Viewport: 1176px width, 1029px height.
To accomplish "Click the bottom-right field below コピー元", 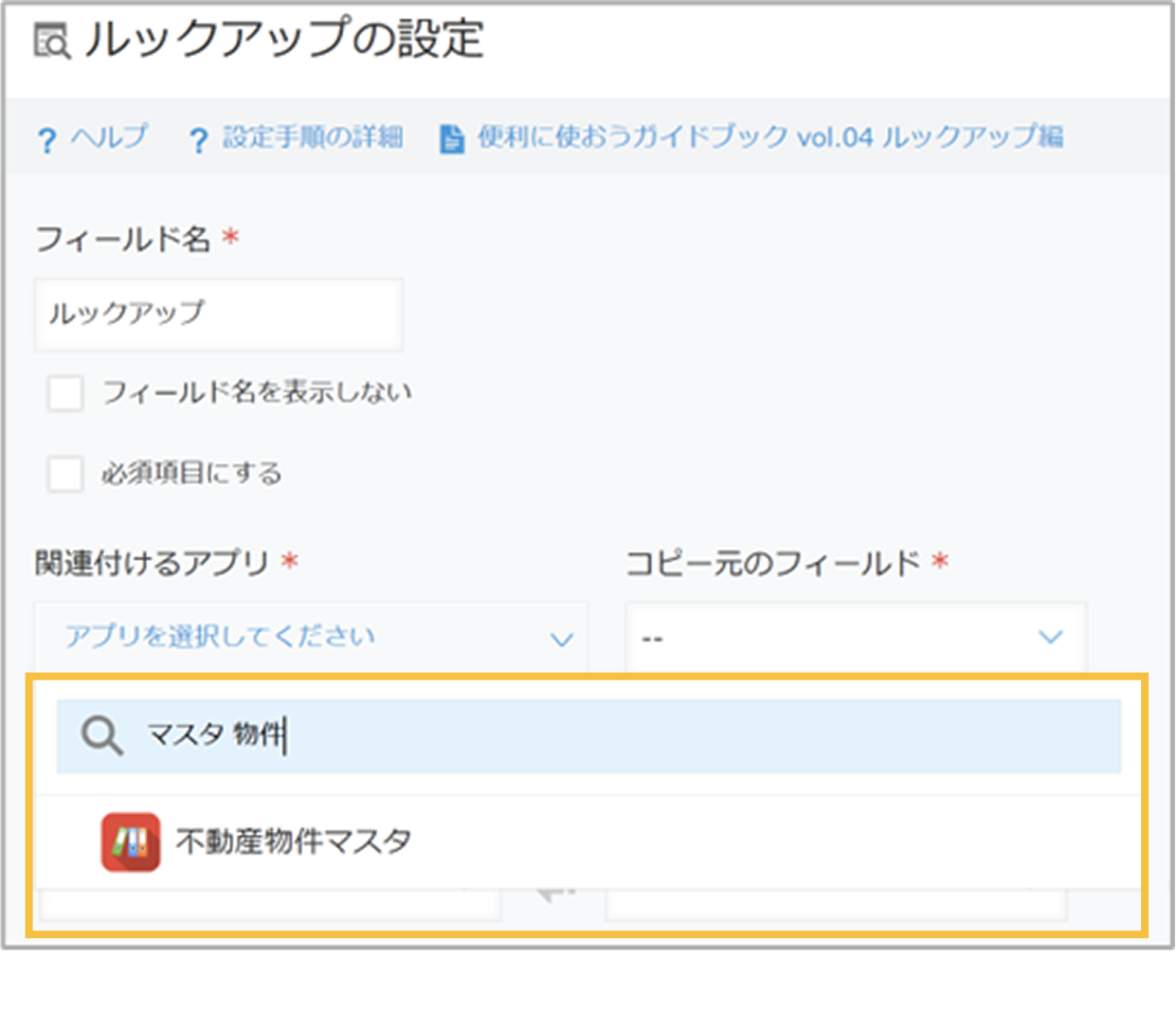I will (x=835, y=905).
